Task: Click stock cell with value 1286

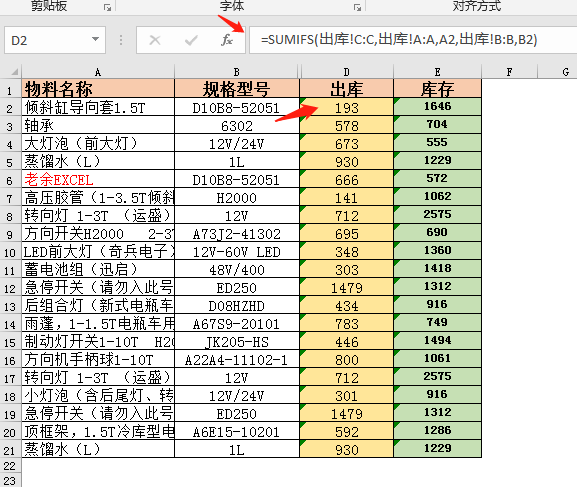Action: [x=438, y=431]
